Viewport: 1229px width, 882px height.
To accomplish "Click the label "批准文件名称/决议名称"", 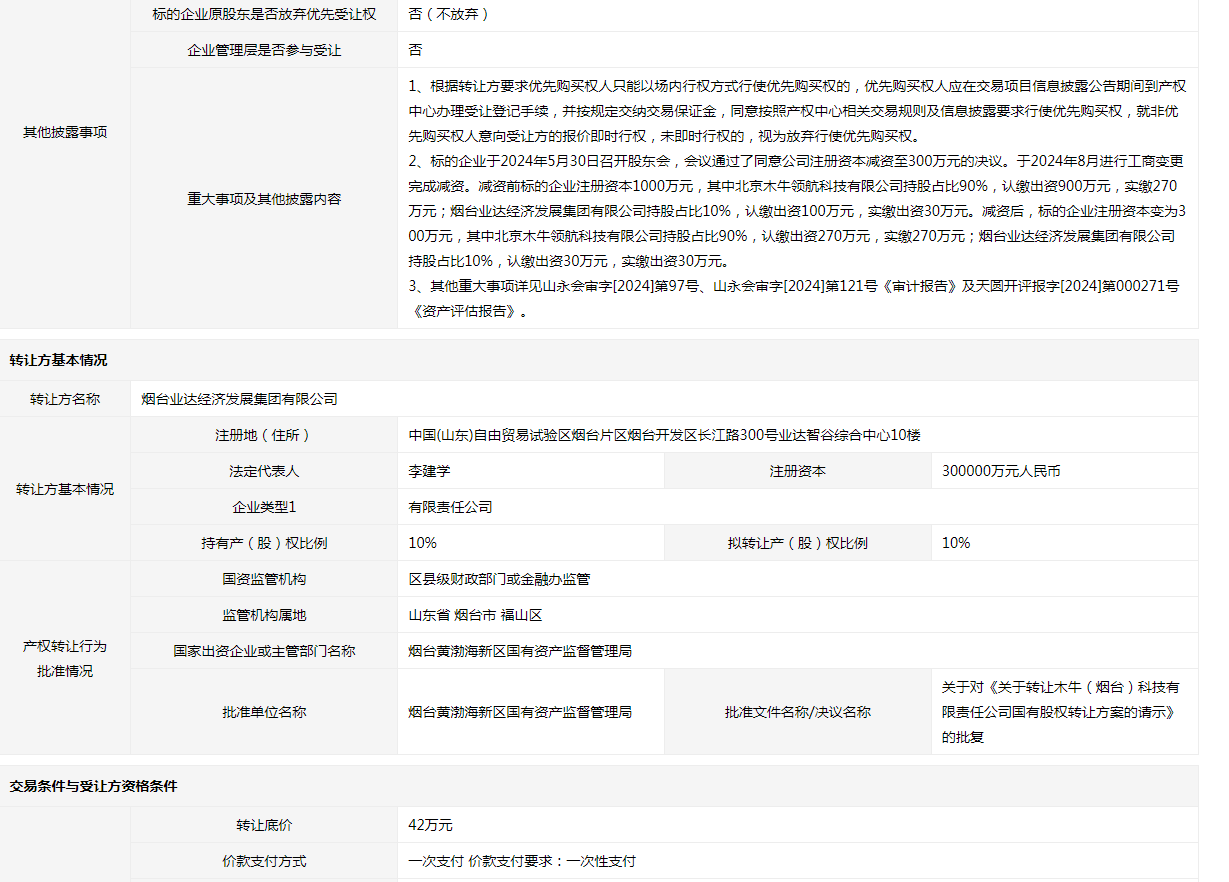I will point(798,712).
